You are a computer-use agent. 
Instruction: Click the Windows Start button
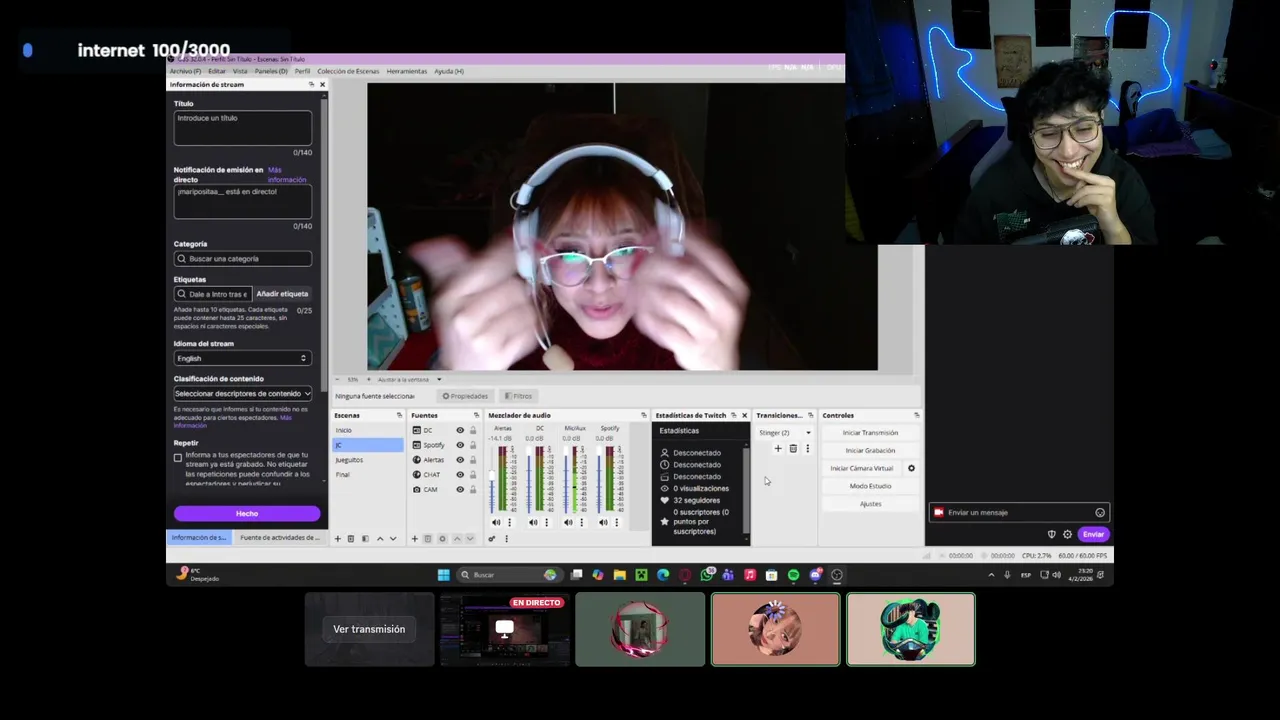(x=443, y=575)
